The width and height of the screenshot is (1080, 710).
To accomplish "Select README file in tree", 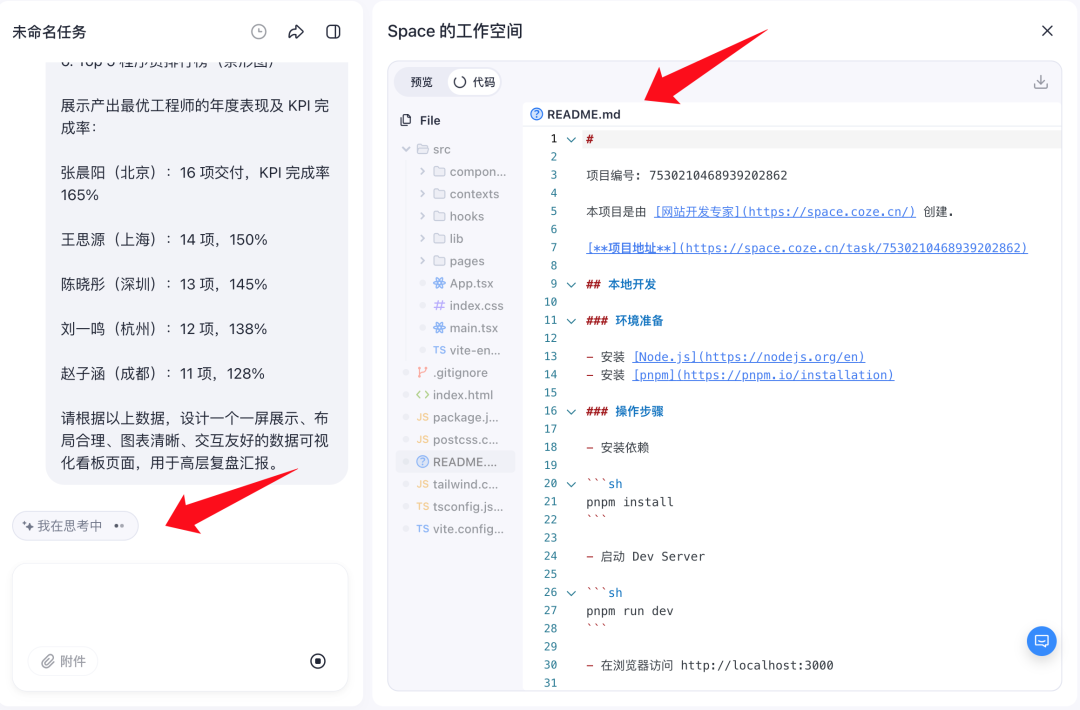I will pos(455,461).
